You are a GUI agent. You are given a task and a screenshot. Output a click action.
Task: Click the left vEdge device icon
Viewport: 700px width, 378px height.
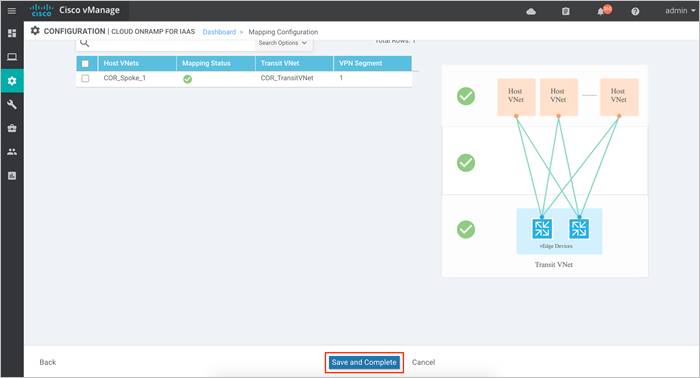[x=542, y=228]
